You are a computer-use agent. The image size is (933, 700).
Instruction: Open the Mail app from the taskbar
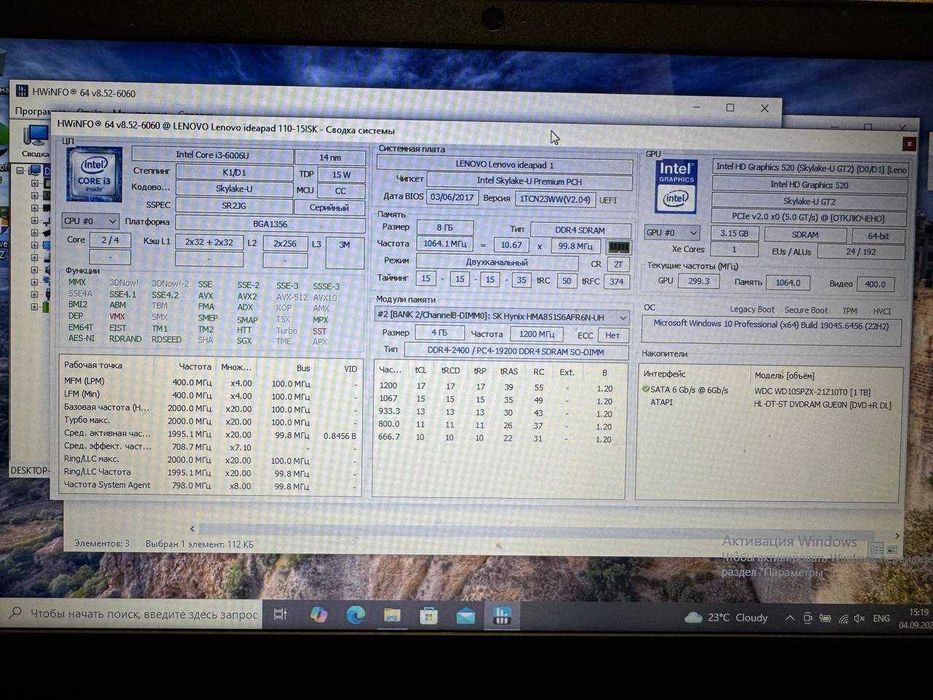(465, 617)
